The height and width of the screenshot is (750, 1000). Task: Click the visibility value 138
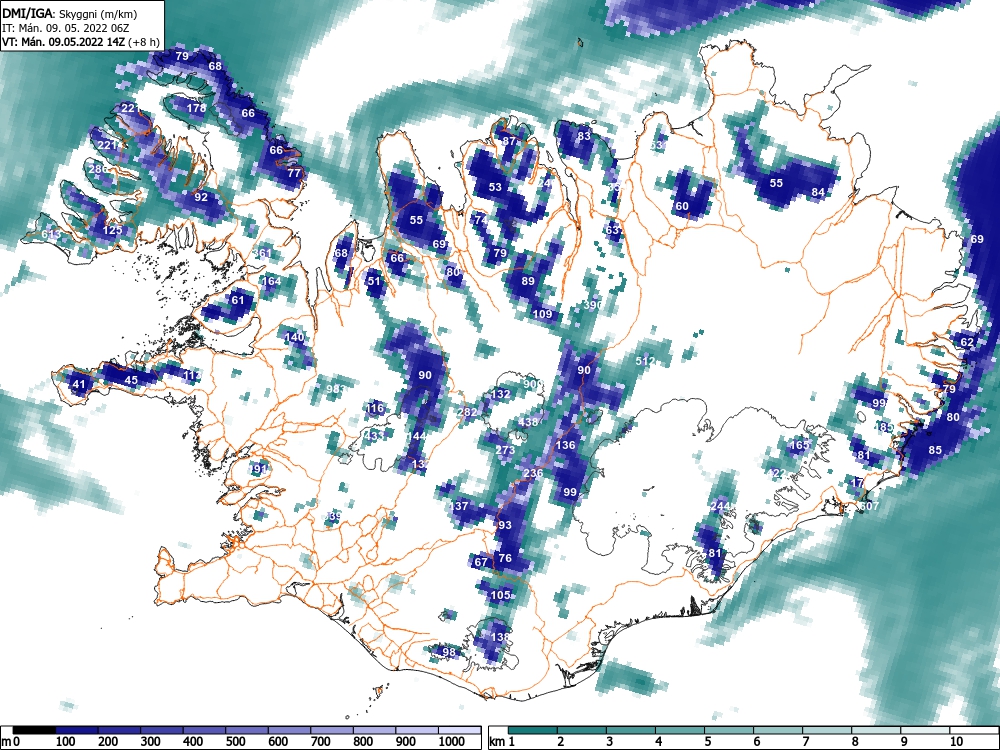coord(501,636)
